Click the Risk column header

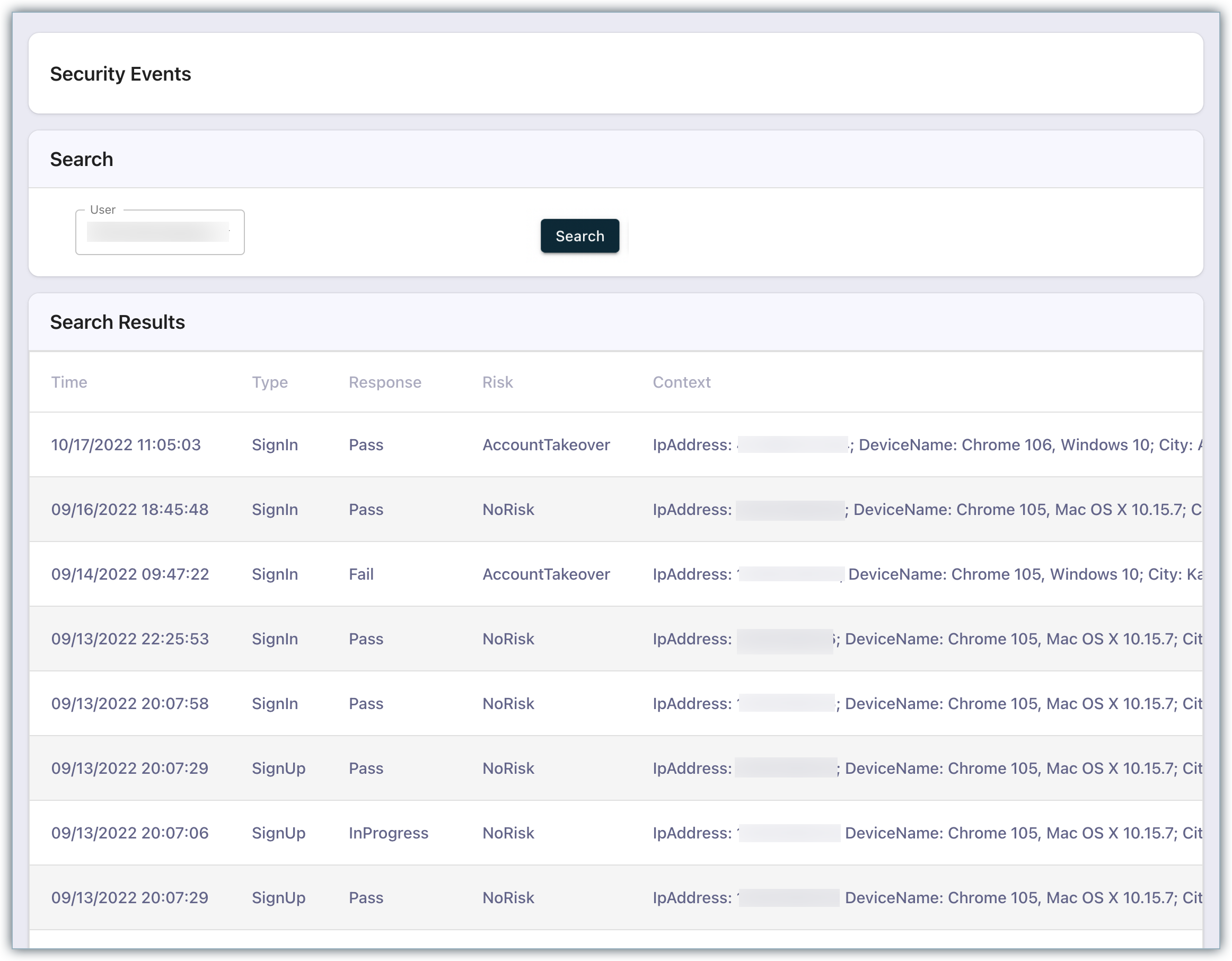click(497, 382)
